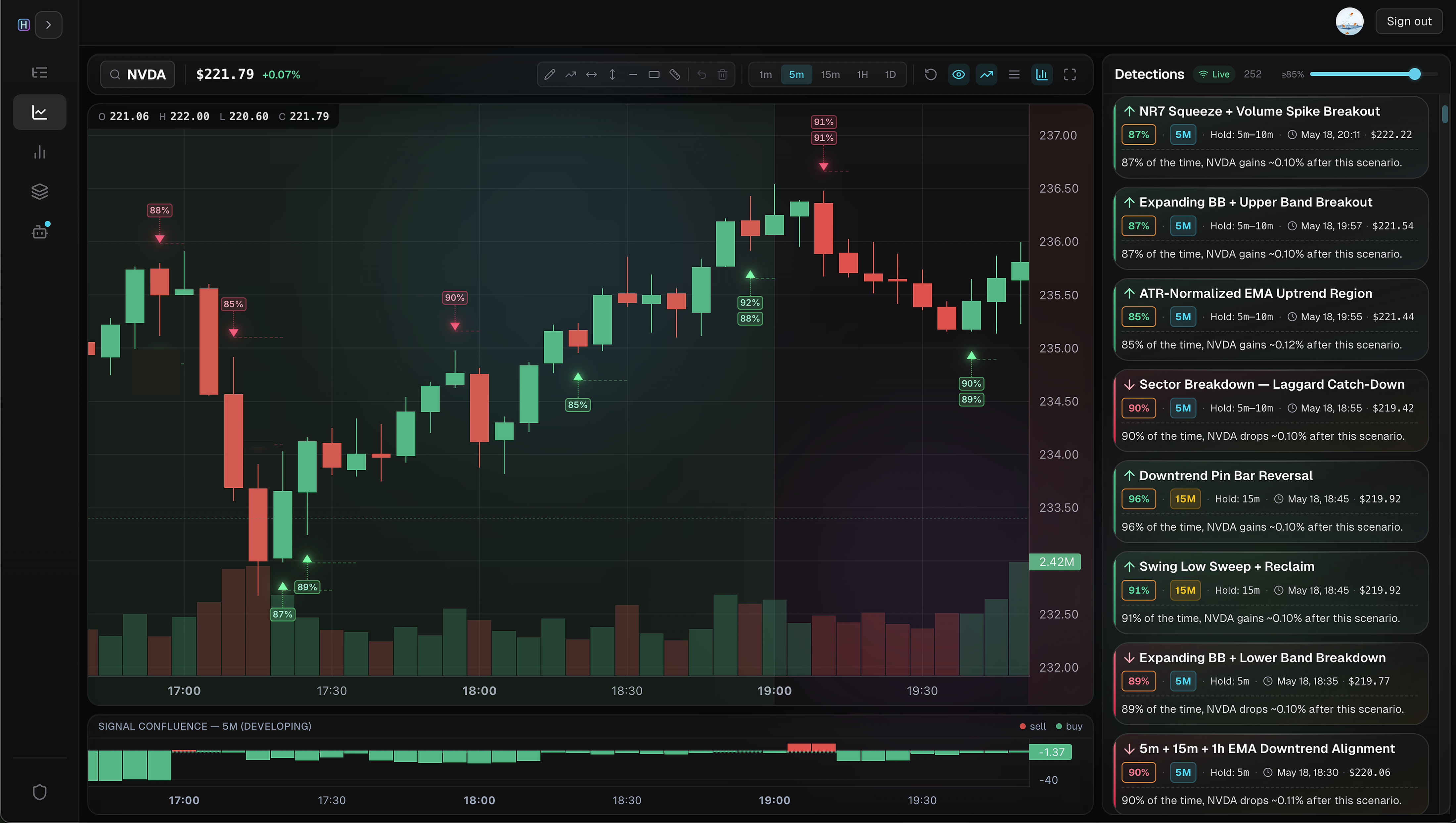Image resolution: width=1456 pixels, height=823 pixels.
Task: Delete drawings with the trash icon
Action: tap(722, 75)
